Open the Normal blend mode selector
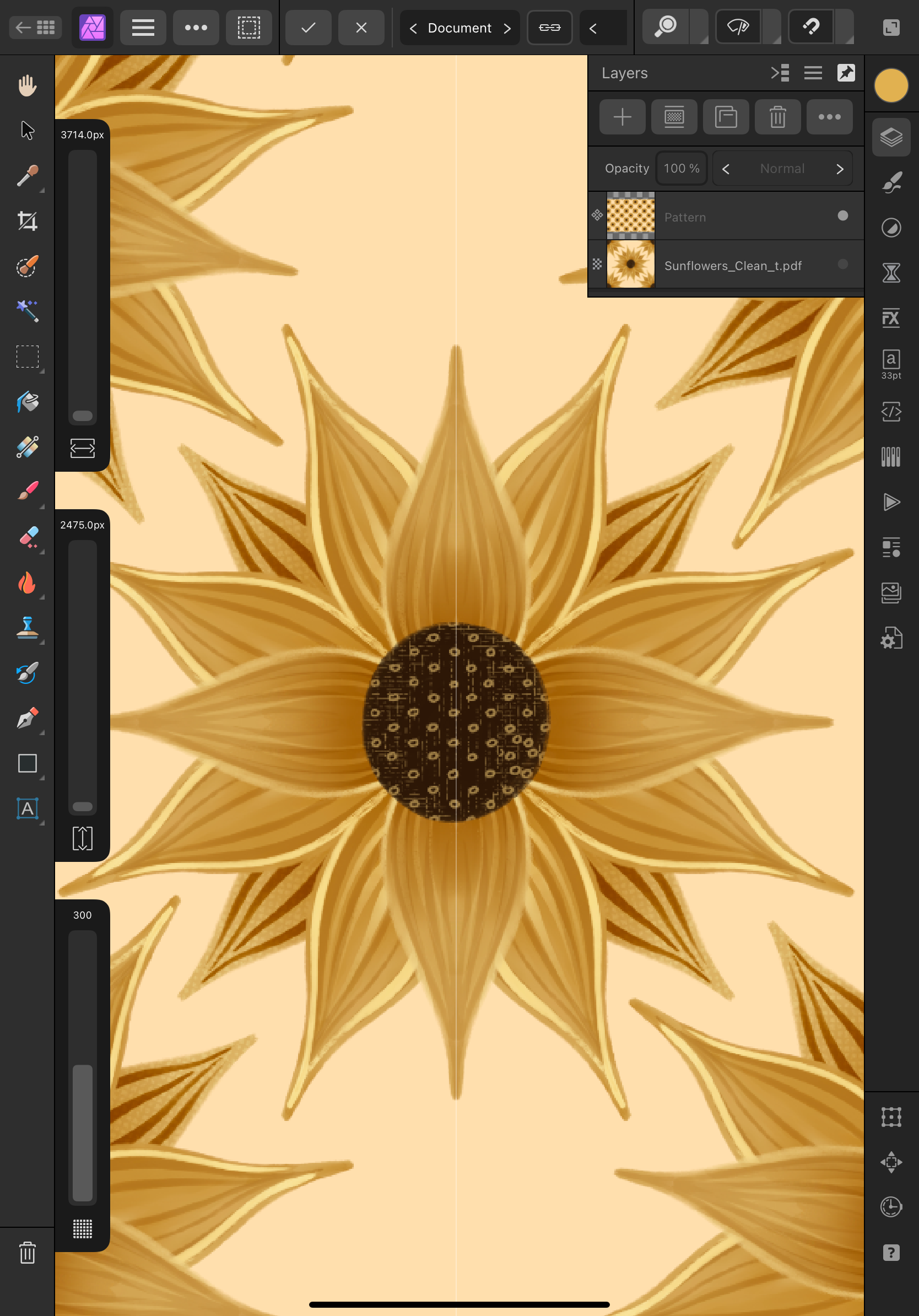This screenshot has width=919, height=1316. tap(782, 169)
